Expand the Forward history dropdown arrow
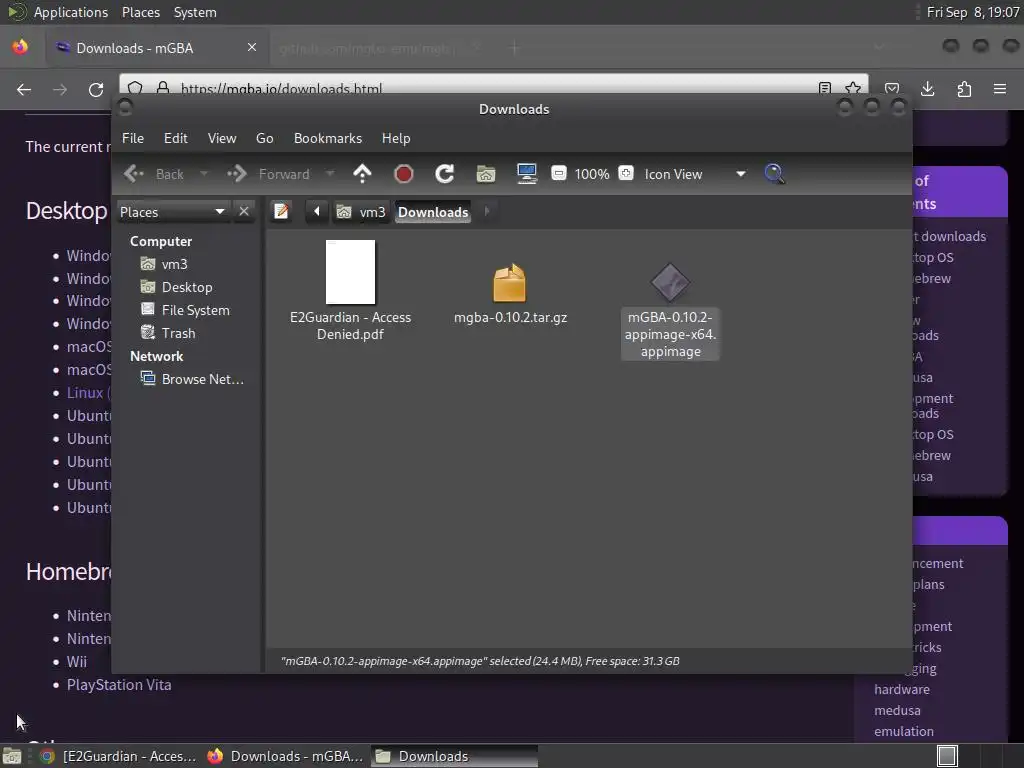Screen dimensions: 1024x768 (330, 174)
